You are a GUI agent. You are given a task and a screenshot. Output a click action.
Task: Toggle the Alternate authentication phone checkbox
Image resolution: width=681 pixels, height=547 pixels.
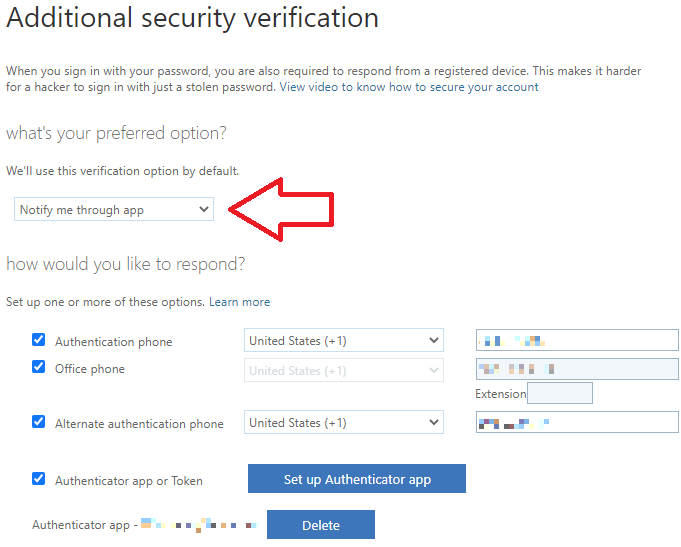click(38, 422)
